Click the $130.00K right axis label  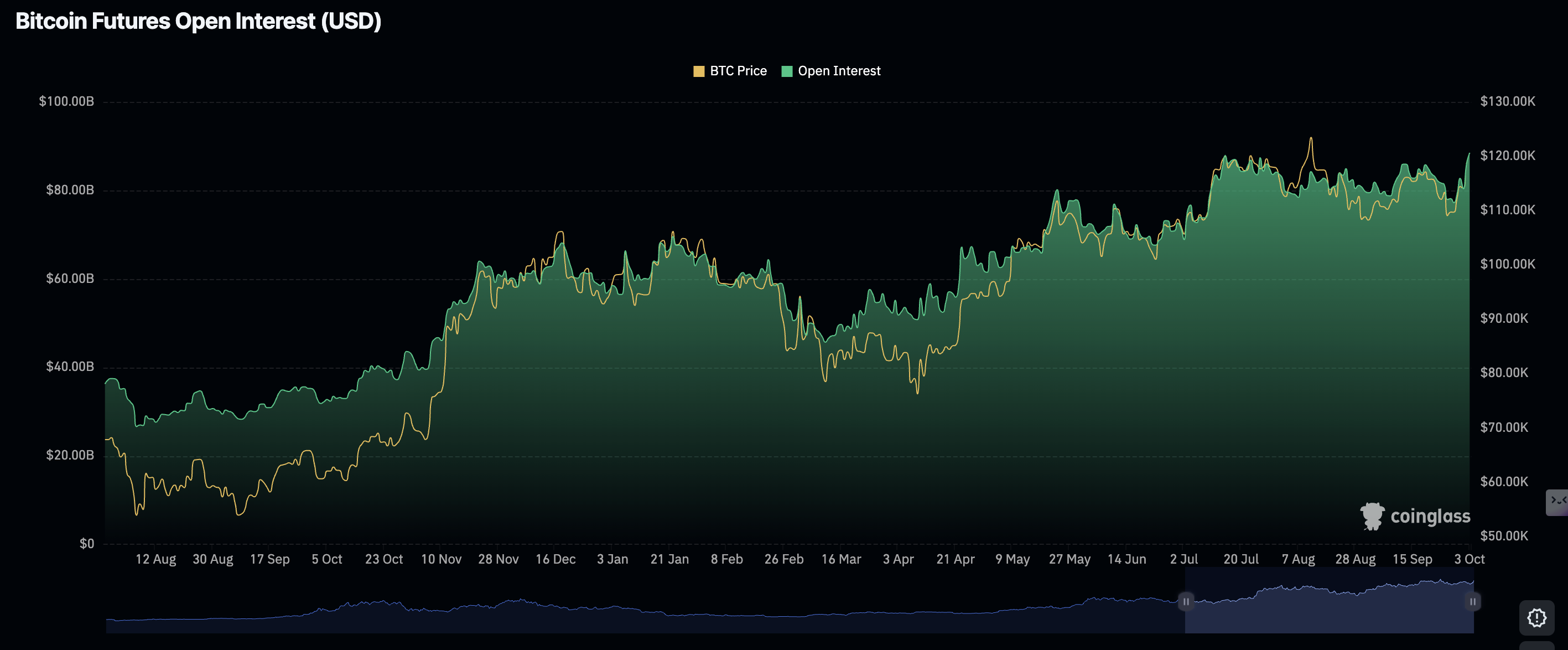tap(1507, 101)
